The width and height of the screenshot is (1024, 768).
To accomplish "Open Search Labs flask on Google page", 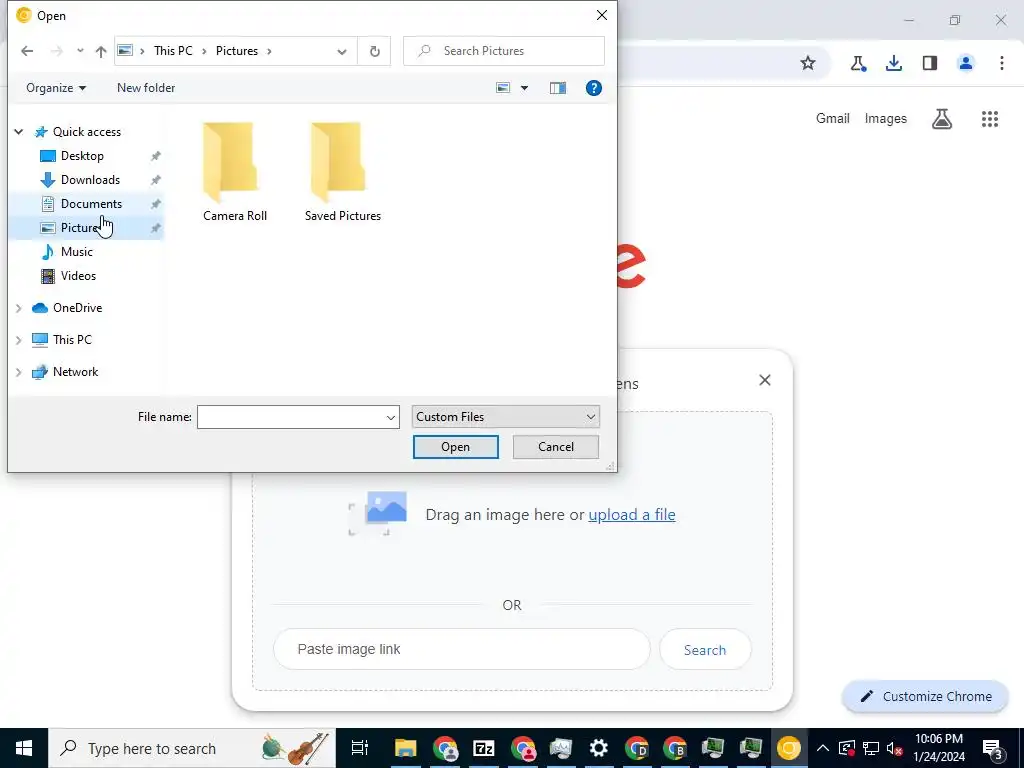I will click(x=942, y=119).
